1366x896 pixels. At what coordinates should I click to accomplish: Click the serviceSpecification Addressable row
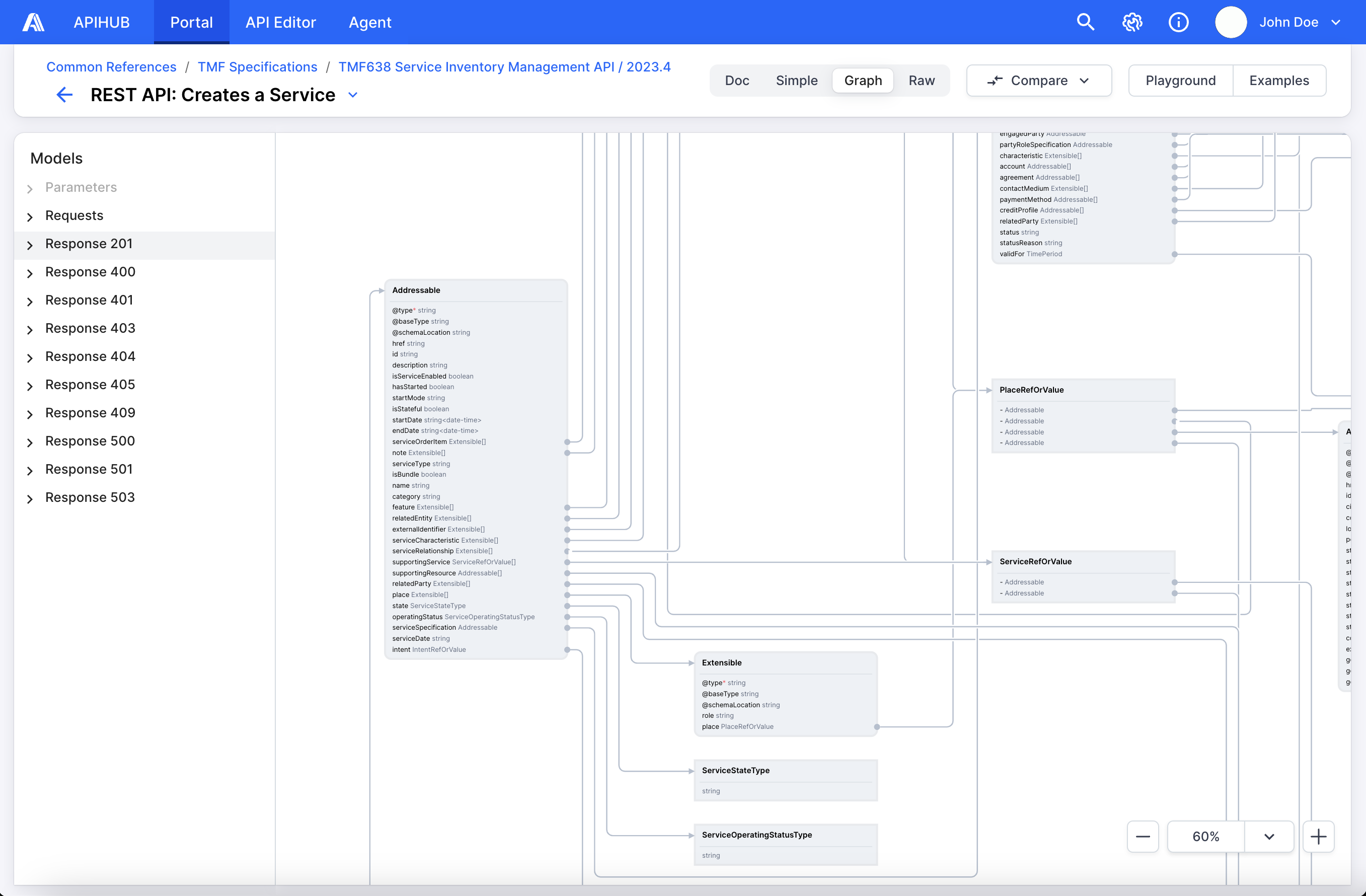coord(476,628)
